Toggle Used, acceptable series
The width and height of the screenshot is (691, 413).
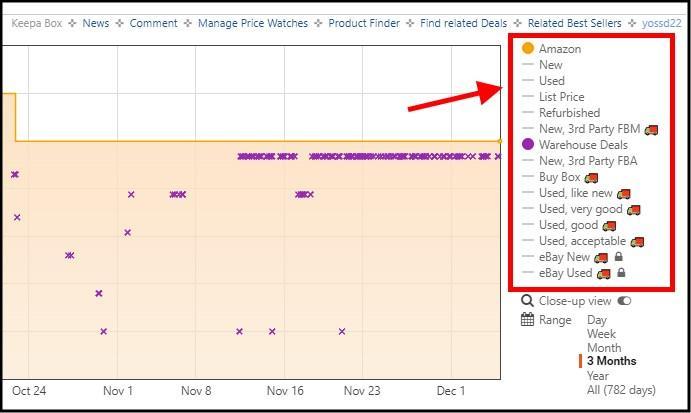582,241
